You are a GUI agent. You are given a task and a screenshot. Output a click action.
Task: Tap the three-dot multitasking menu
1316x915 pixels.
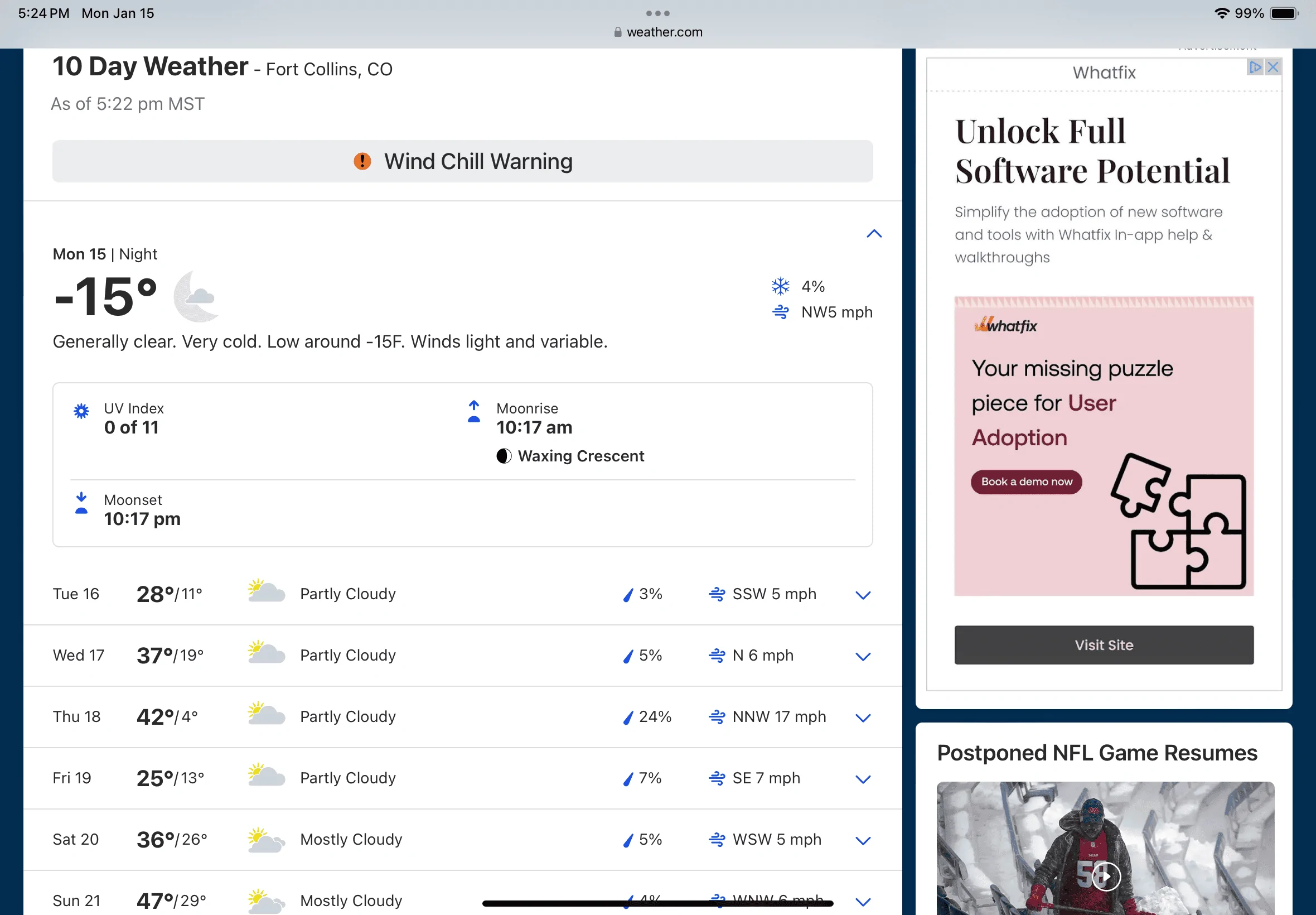click(x=657, y=13)
